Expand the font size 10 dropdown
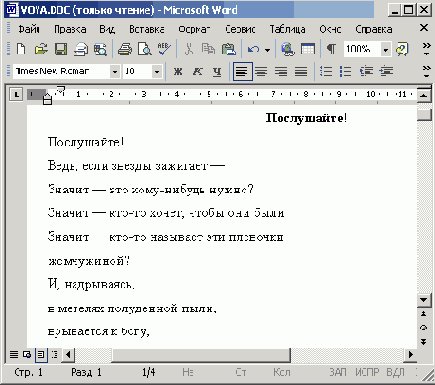This screenshot has width=435, height=385. coord(157,71)
